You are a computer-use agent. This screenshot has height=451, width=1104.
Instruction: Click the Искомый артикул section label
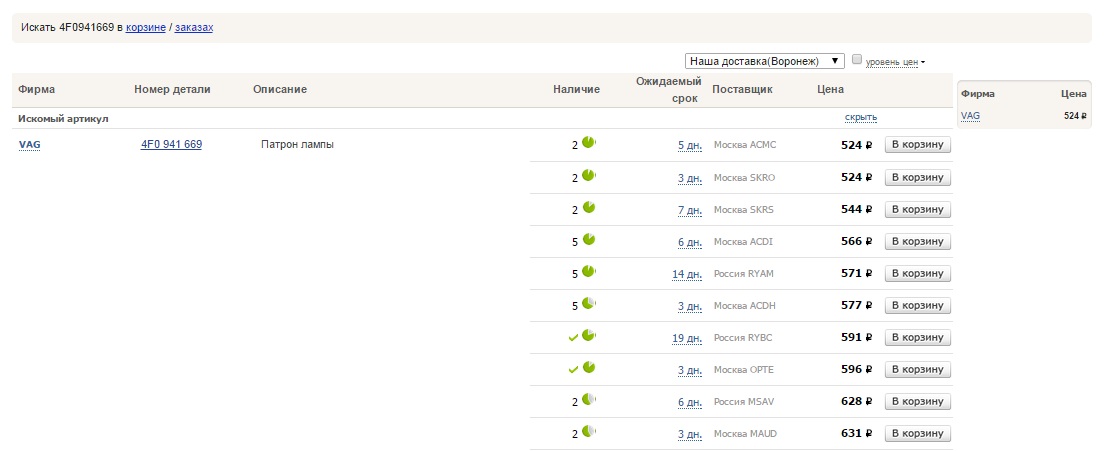click(x=63, y=118)
